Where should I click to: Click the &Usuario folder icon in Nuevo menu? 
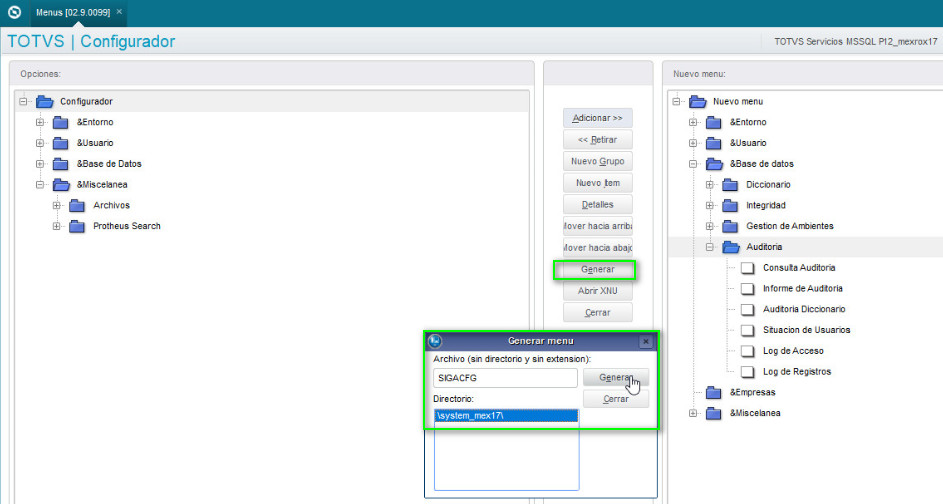(714, 143)
